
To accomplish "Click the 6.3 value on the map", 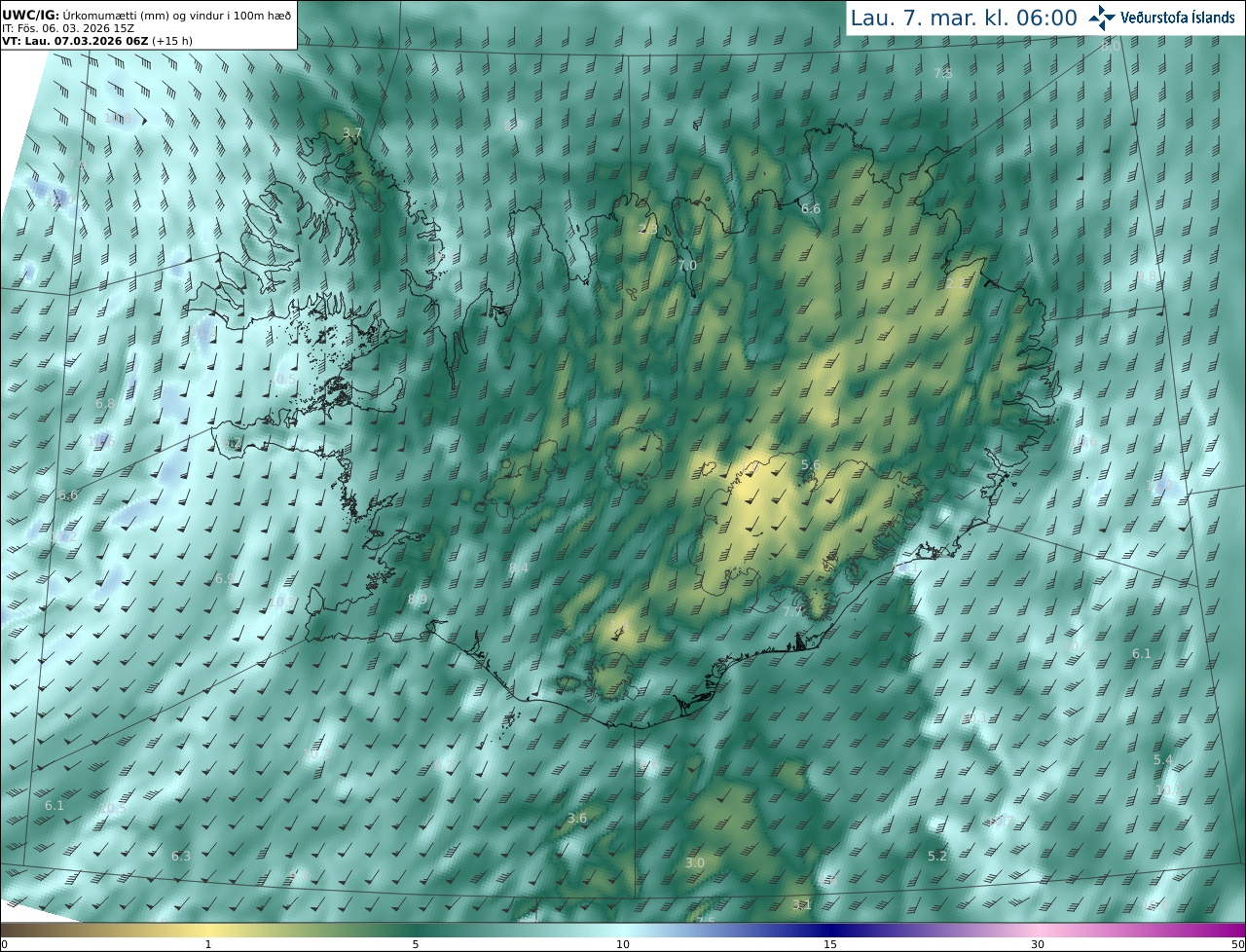I will pos(181,856).
